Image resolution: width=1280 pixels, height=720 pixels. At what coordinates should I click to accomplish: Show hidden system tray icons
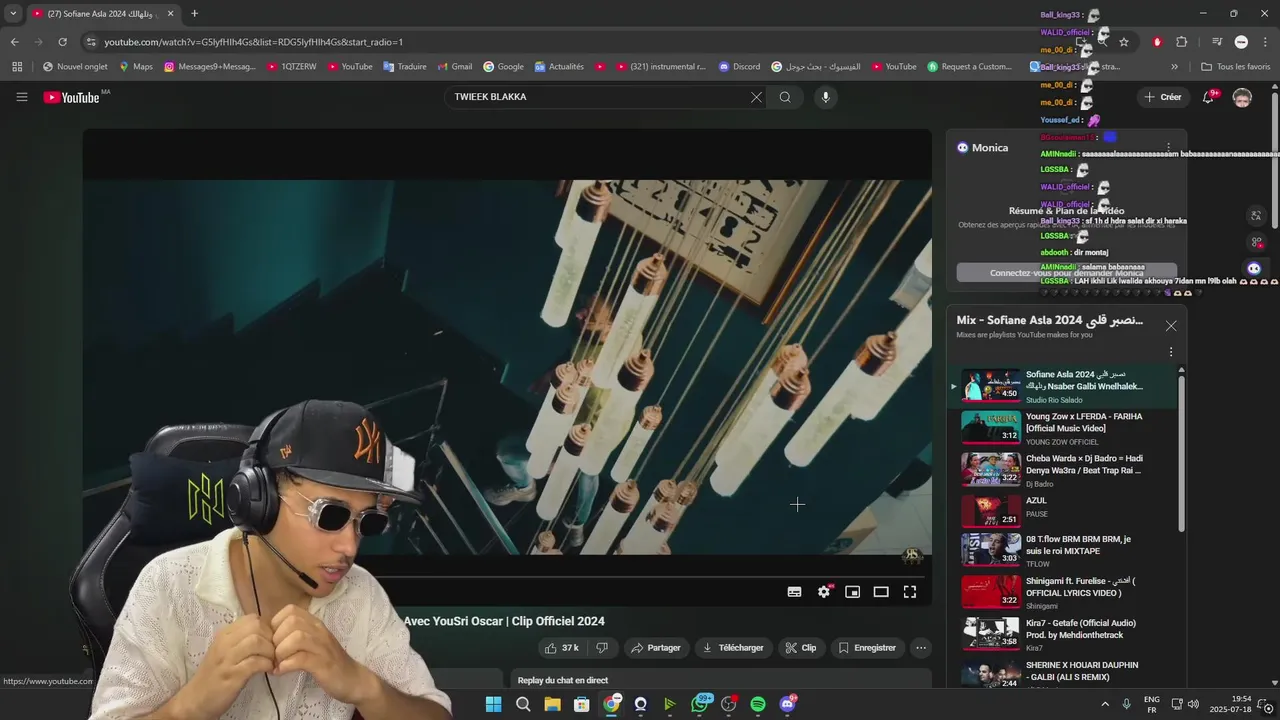click(1104, 704)
